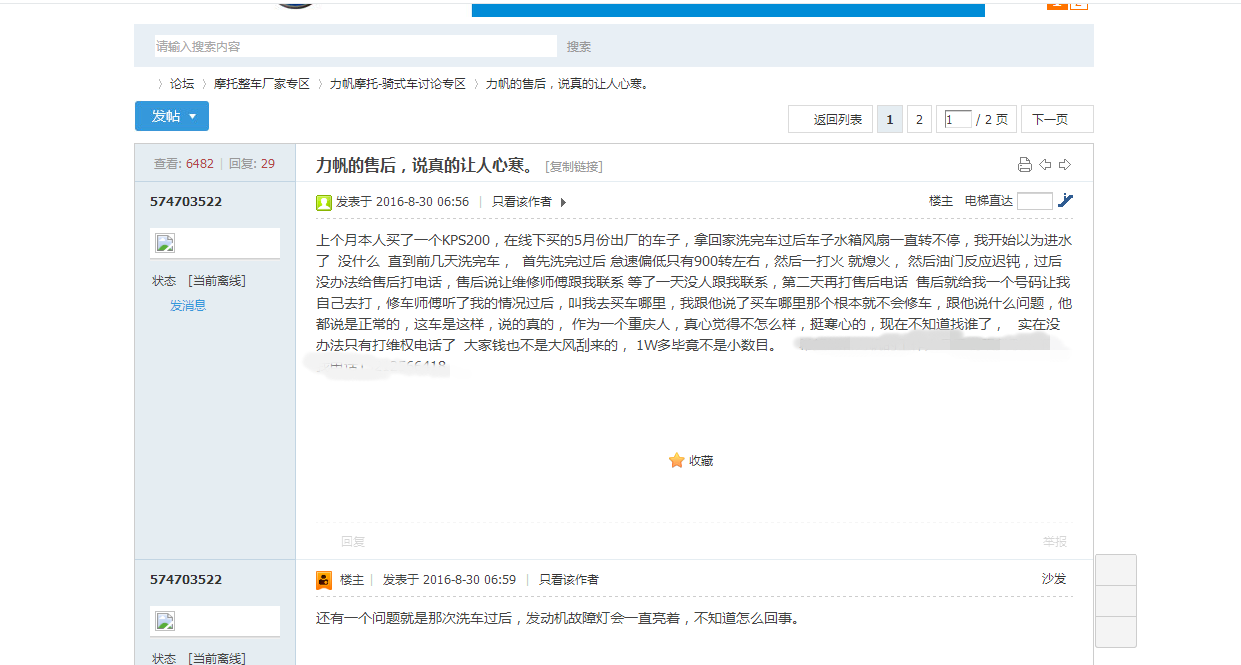The height and width of the screenshot is (665, 1241).
Task: Click the star 收藏 favorite icon
Action: tap(677, 460)
